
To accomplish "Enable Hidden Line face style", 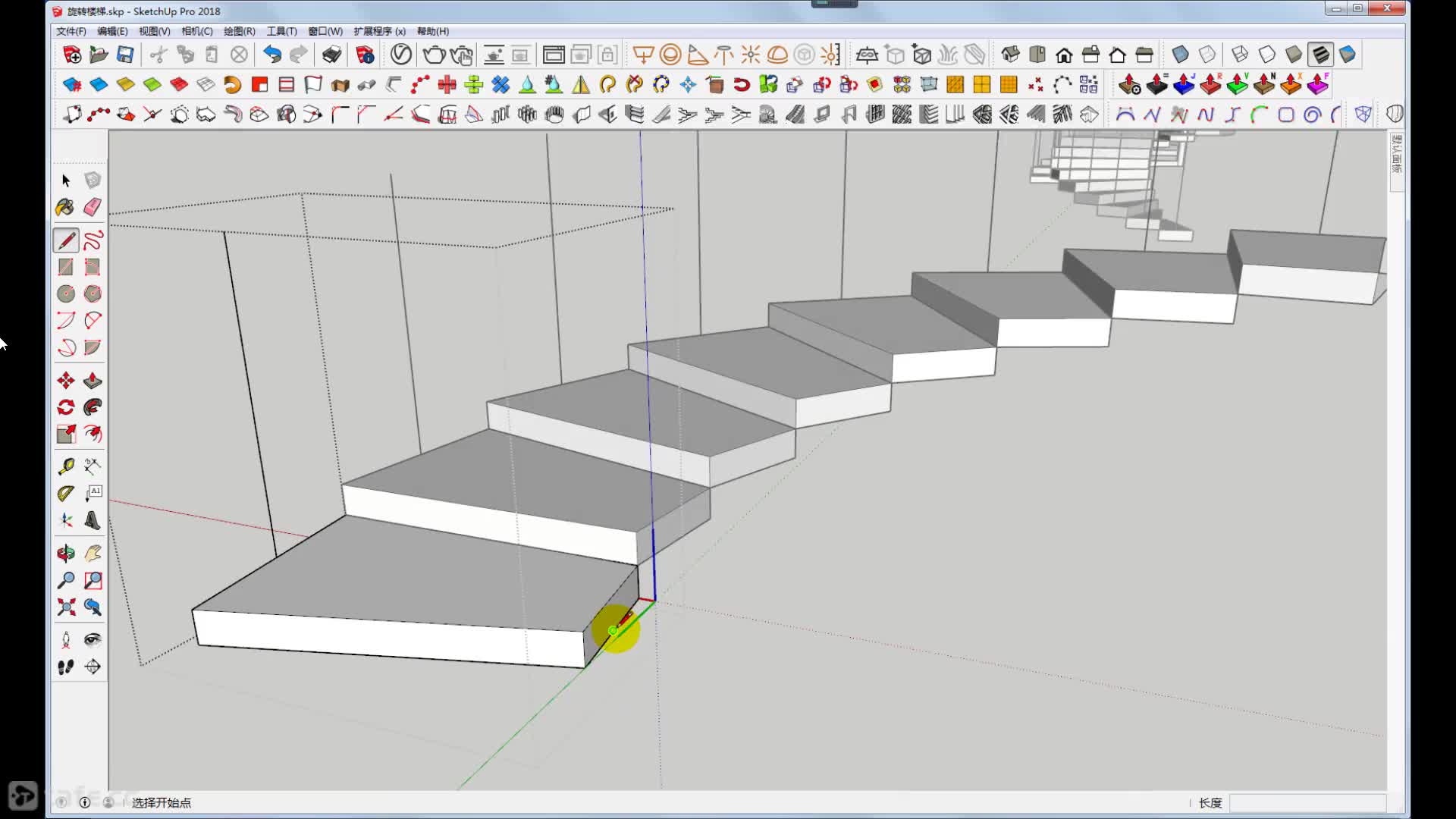I will click(x=1266, y=55).
